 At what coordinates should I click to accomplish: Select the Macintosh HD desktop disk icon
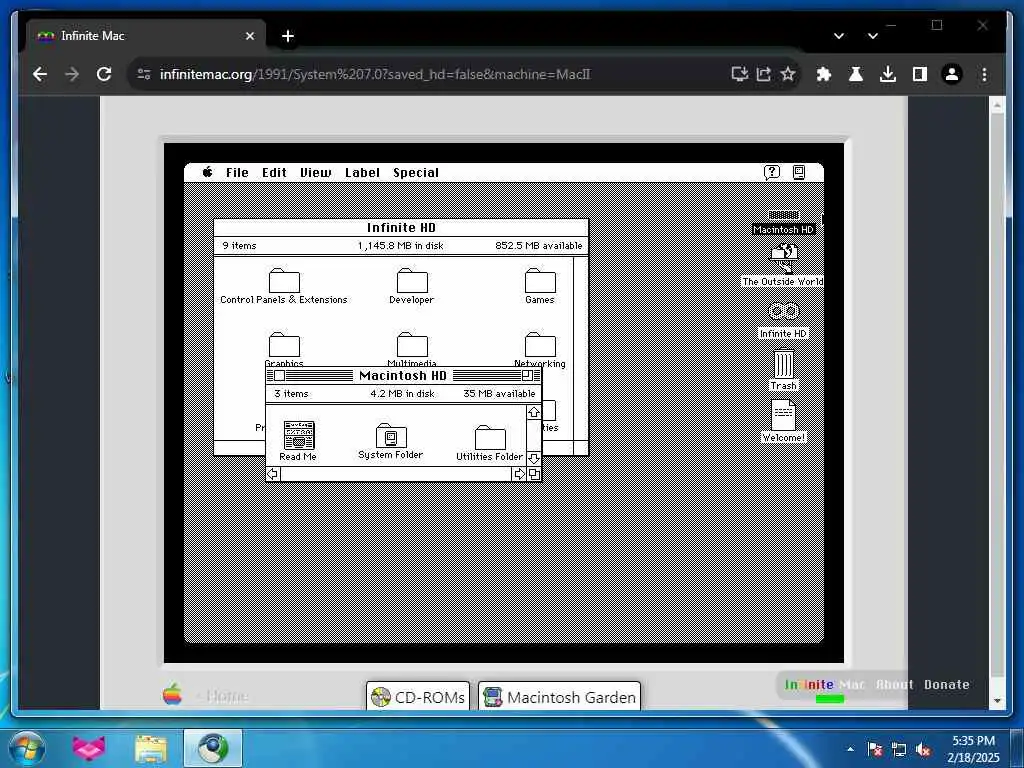point(784,222)
